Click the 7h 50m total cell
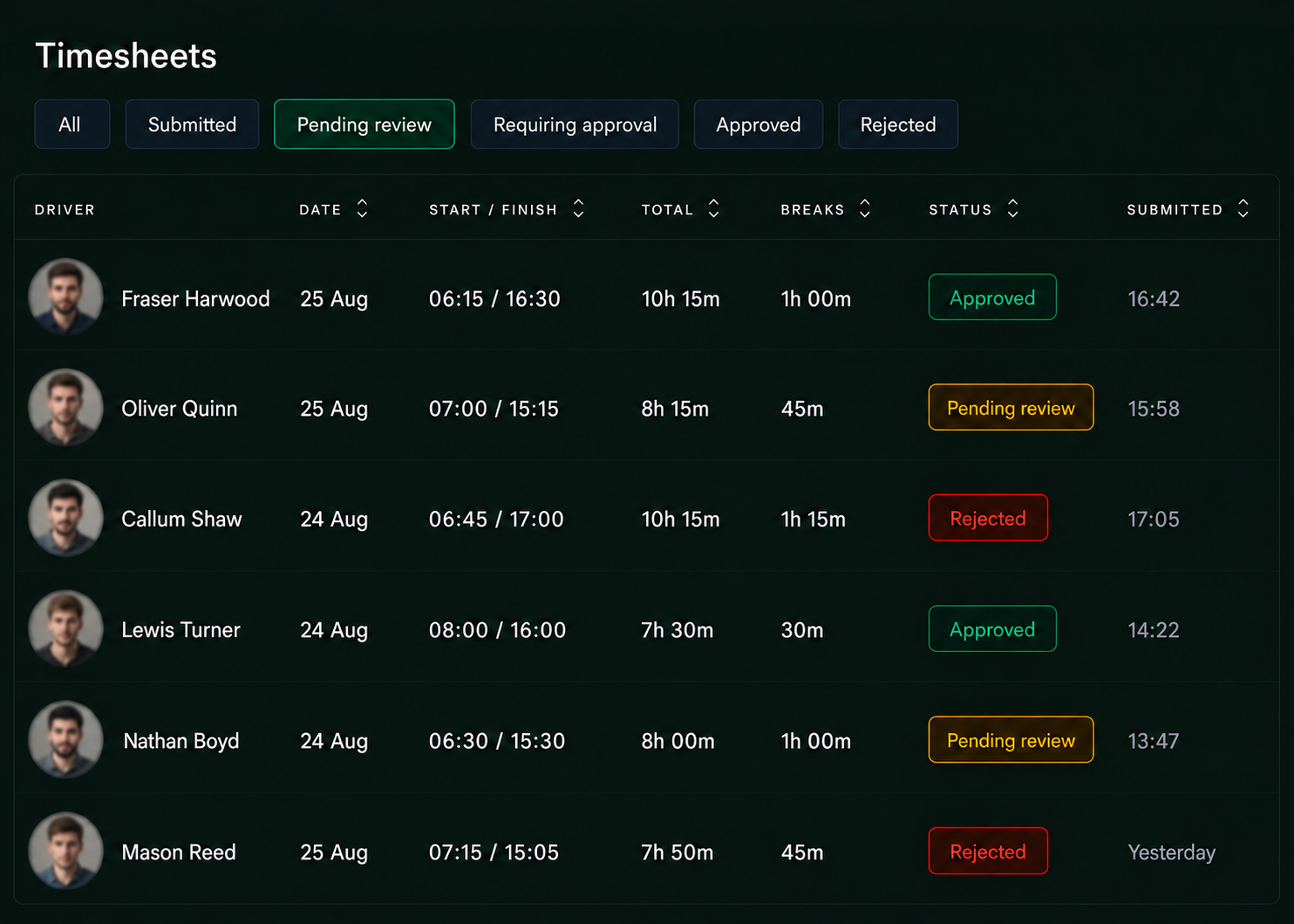This screenshot has height=924, width=1294. pyautogui.click(x=677, y=853)
